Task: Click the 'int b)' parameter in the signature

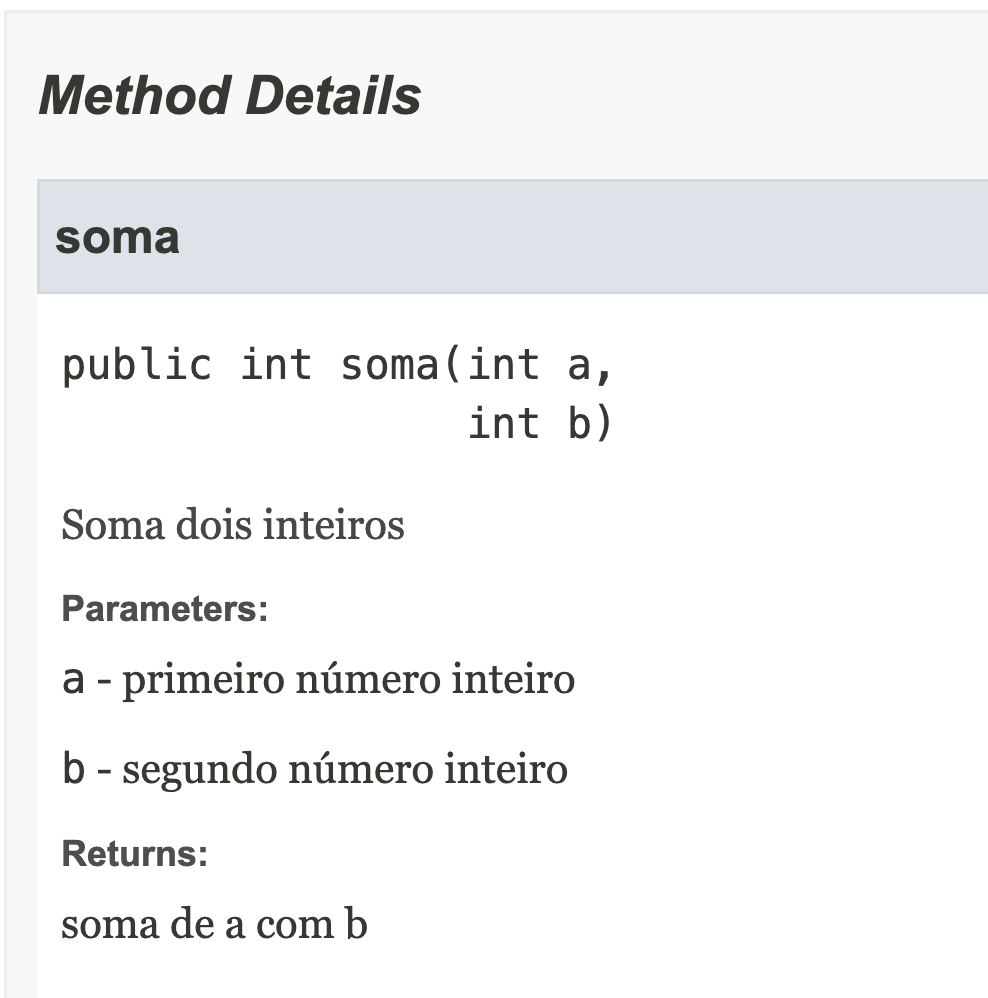Action: tap(540, 424)
